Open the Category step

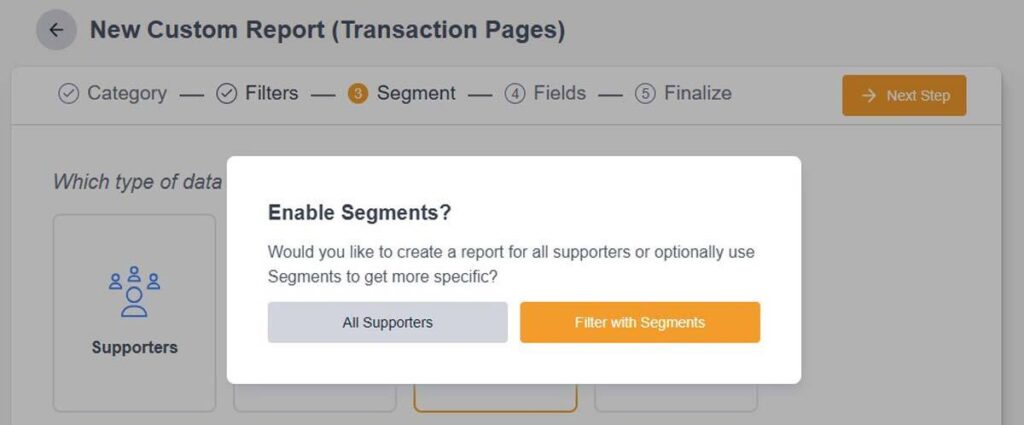[127, 93]
